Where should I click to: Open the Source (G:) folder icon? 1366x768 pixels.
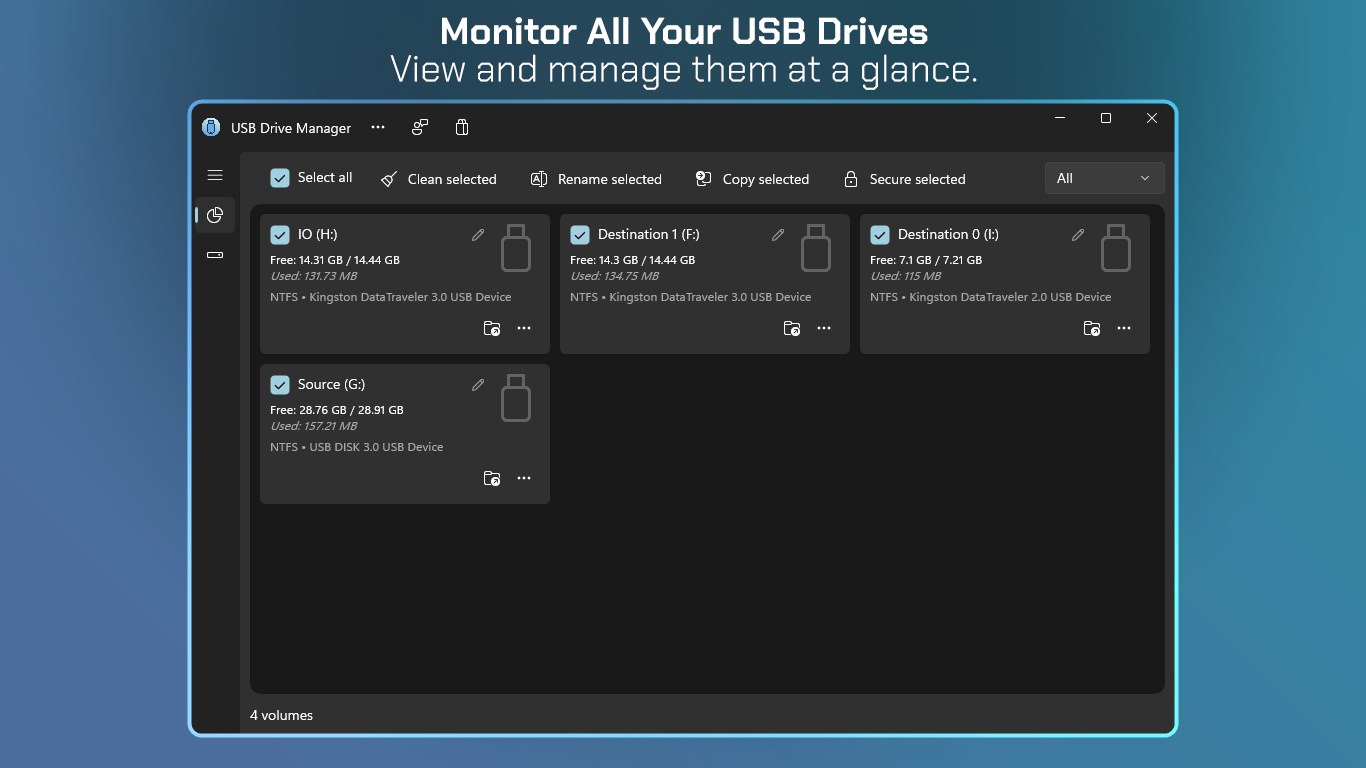pos(492,478)
